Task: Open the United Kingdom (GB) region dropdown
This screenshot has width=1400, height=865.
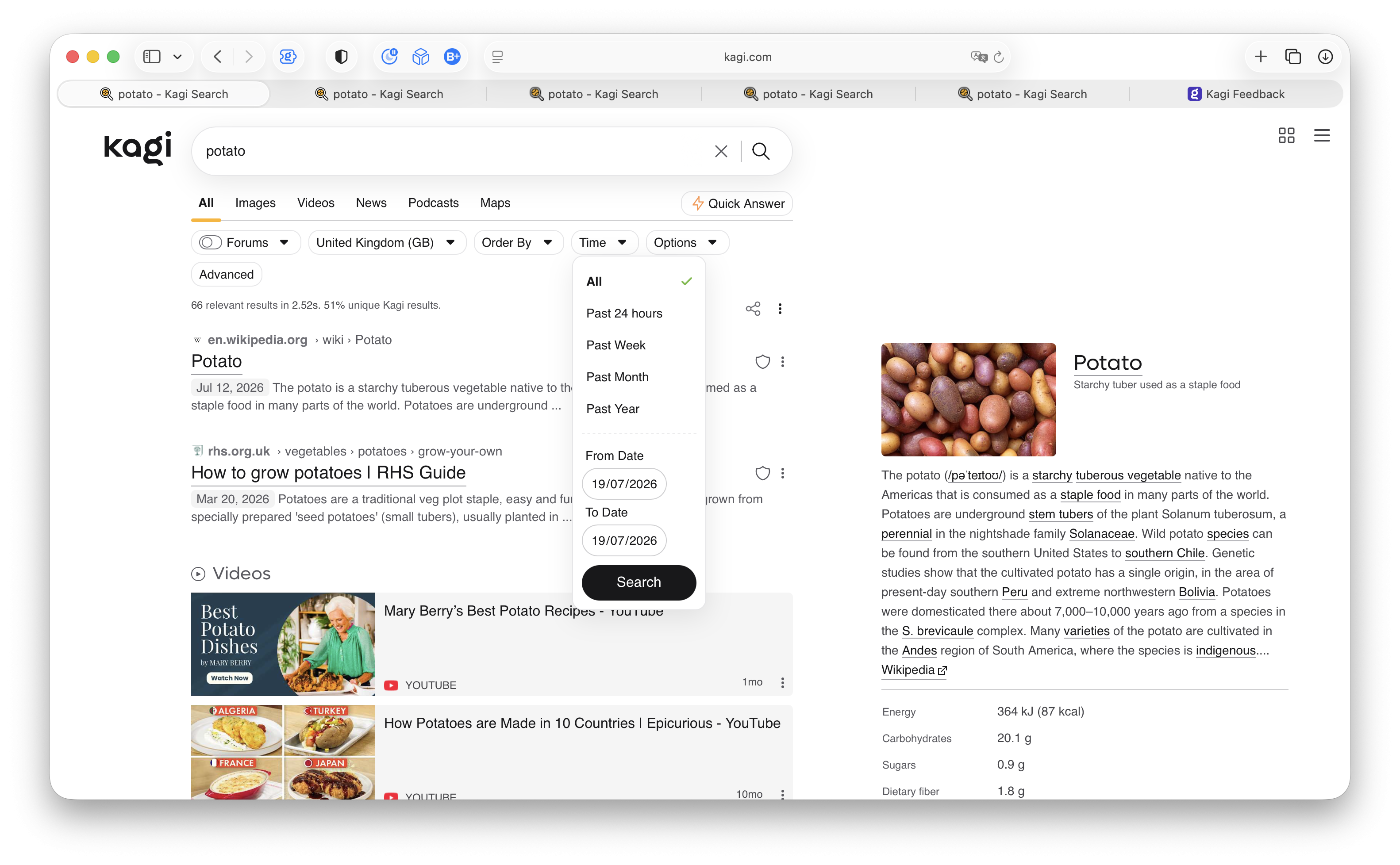Action: (387, 243)
